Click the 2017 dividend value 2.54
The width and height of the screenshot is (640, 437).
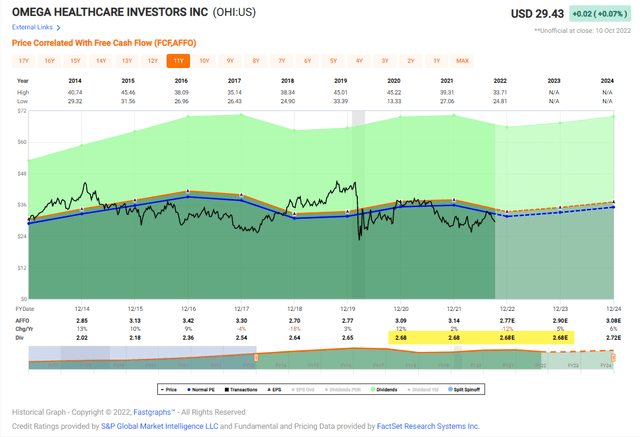[x=241, y=338]
